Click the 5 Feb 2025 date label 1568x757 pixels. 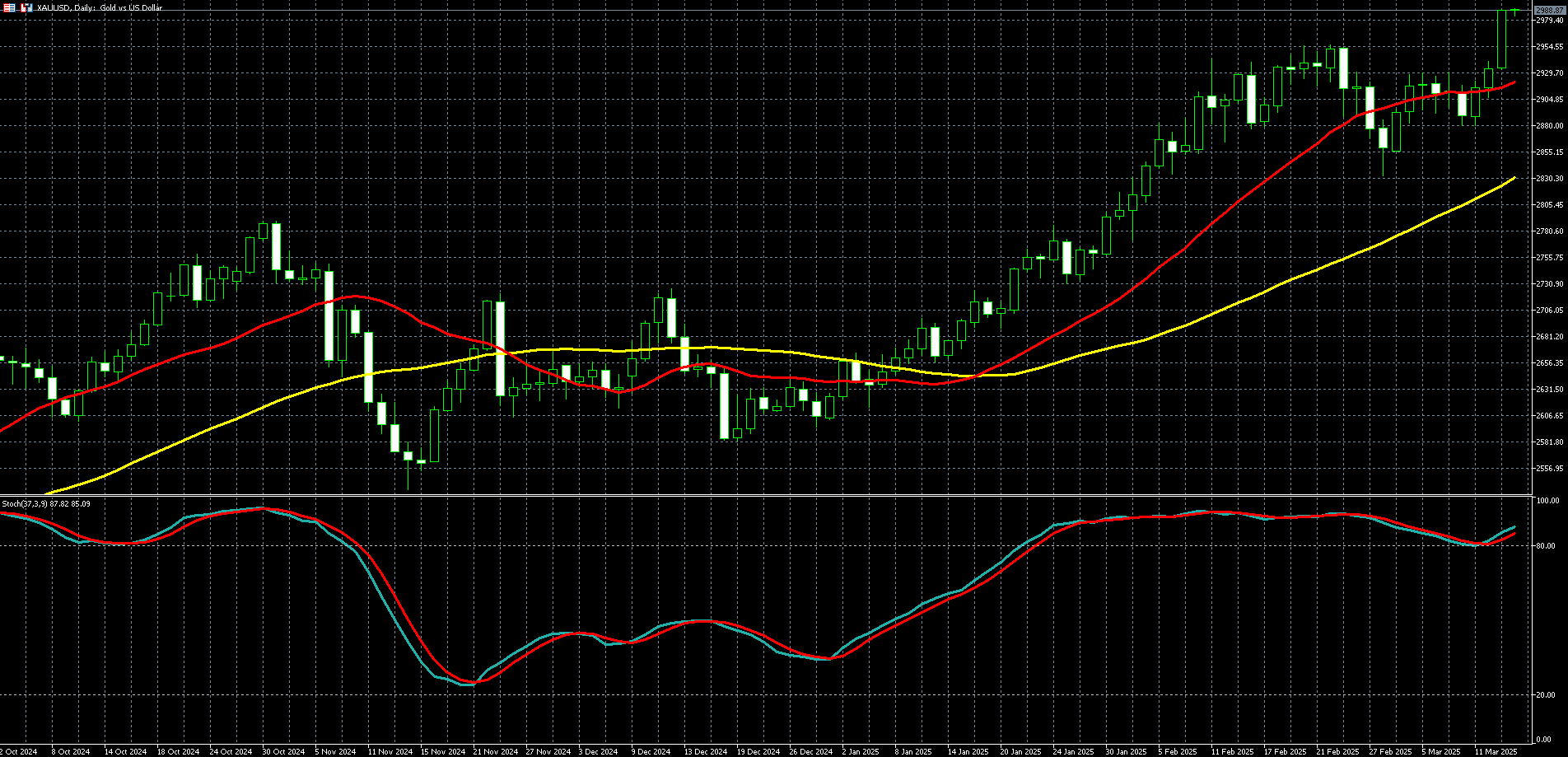click(1178, 751)
